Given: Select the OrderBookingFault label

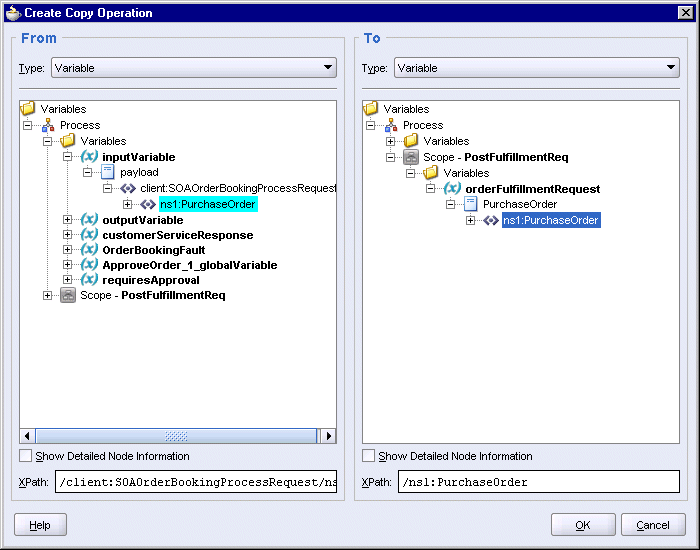Looking at the screenshot, I should pyautogui.click(x=154, y=250).
